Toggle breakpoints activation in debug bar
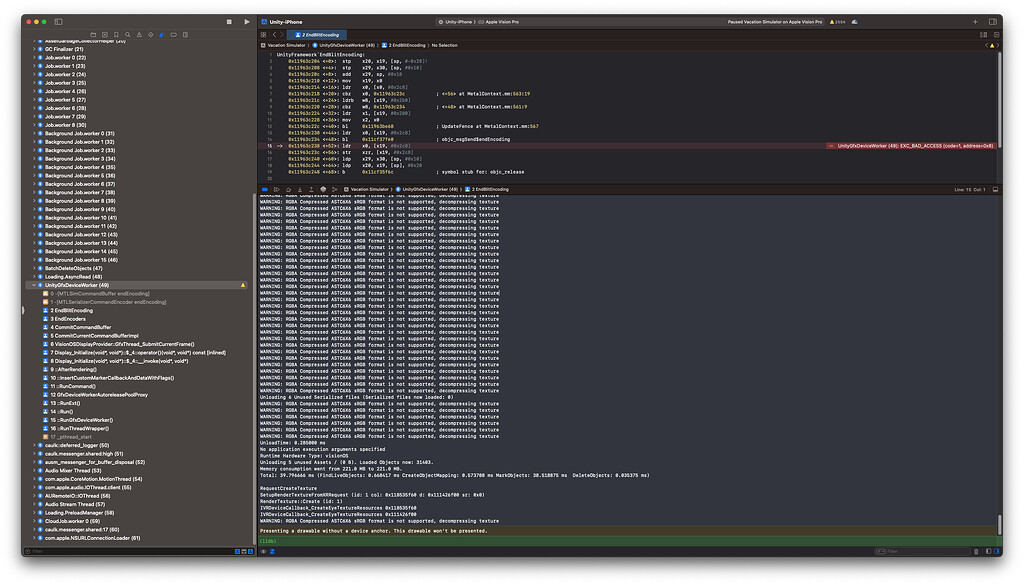Image resolution: width=1024 pixels, height=585 pixels. click(x=264, y=188)
